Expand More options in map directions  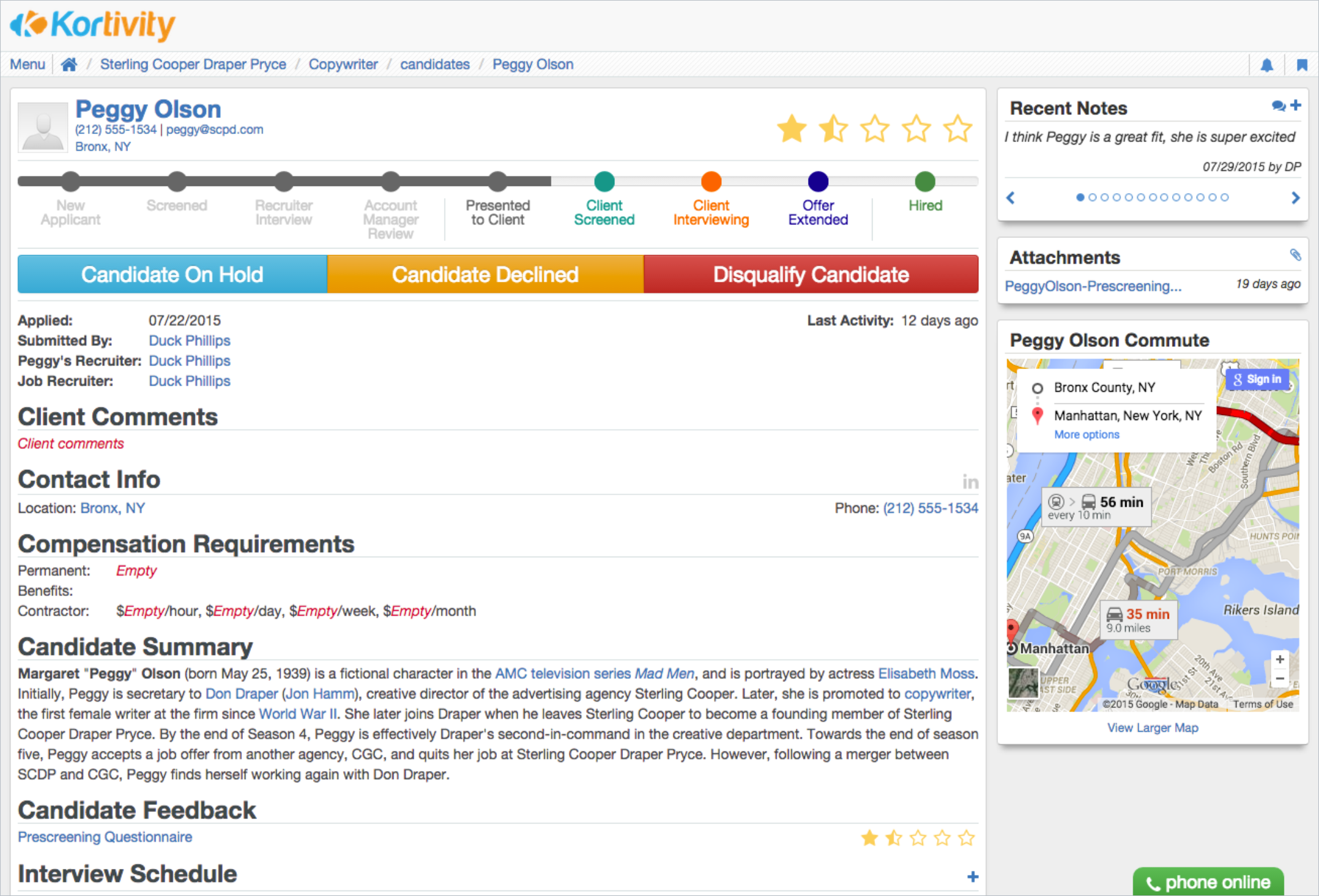tap(1087, 435)
